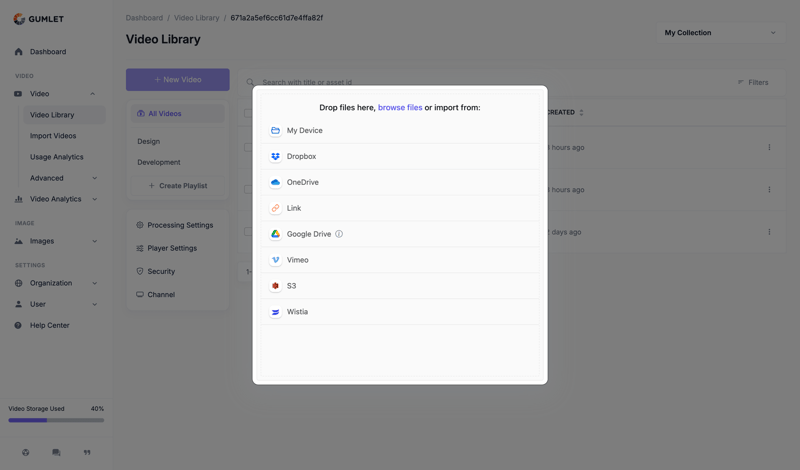Image resolution: width=800 pixels, height=470 pixels.
Task: Open options menu for newest hours-ago video
Action: pyautogui.click(x=769, y=147)
